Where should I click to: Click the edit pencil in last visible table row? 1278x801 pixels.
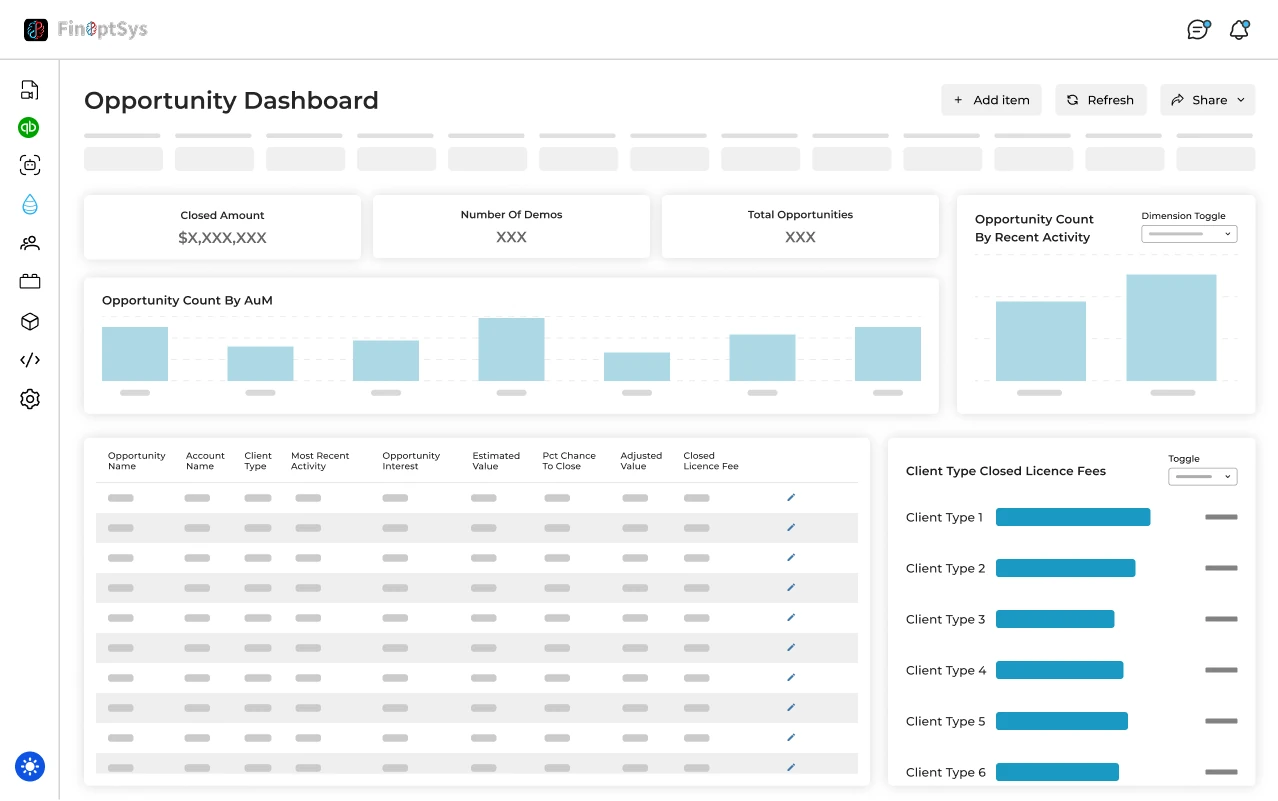click(791, 767)
